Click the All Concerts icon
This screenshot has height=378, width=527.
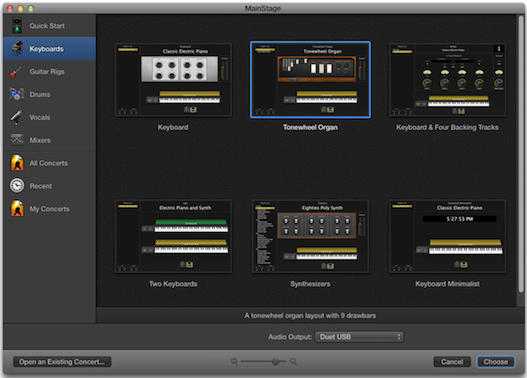pos(17,163)
